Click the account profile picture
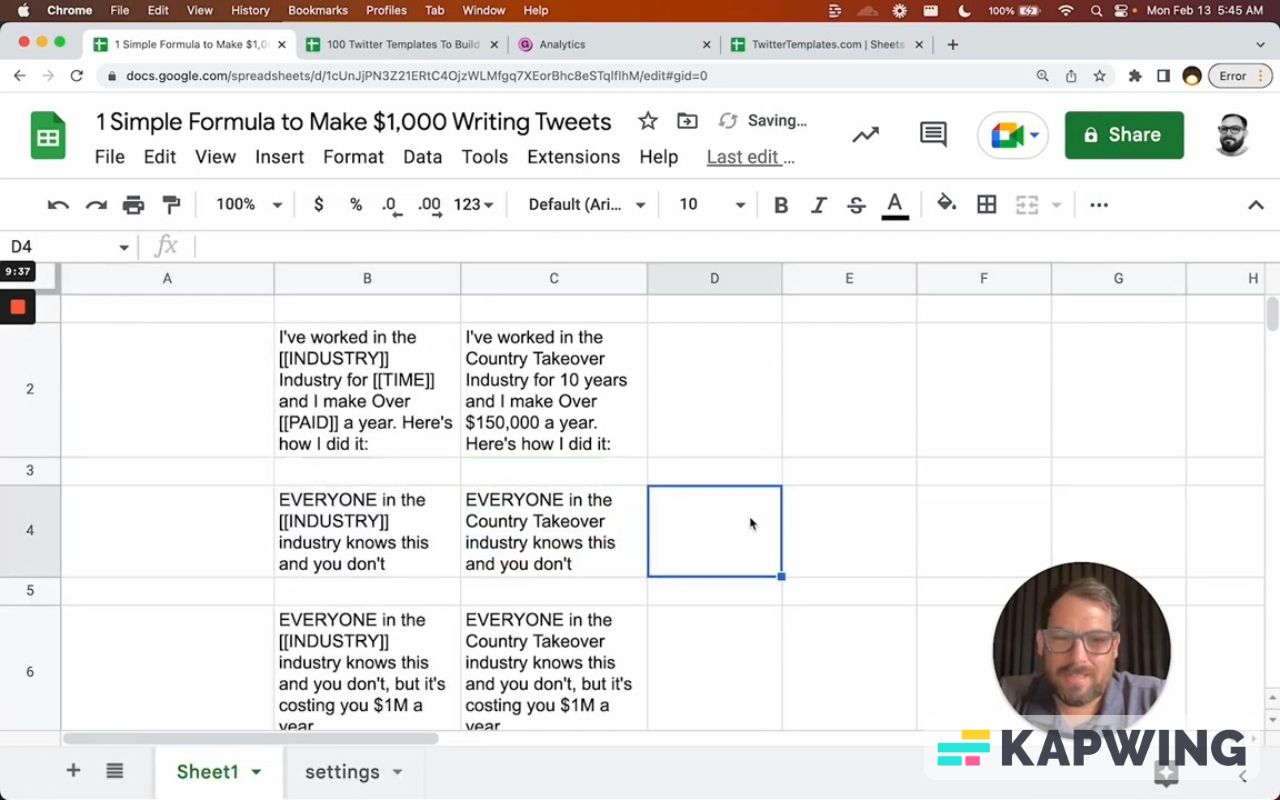 tap(1233, 135)
